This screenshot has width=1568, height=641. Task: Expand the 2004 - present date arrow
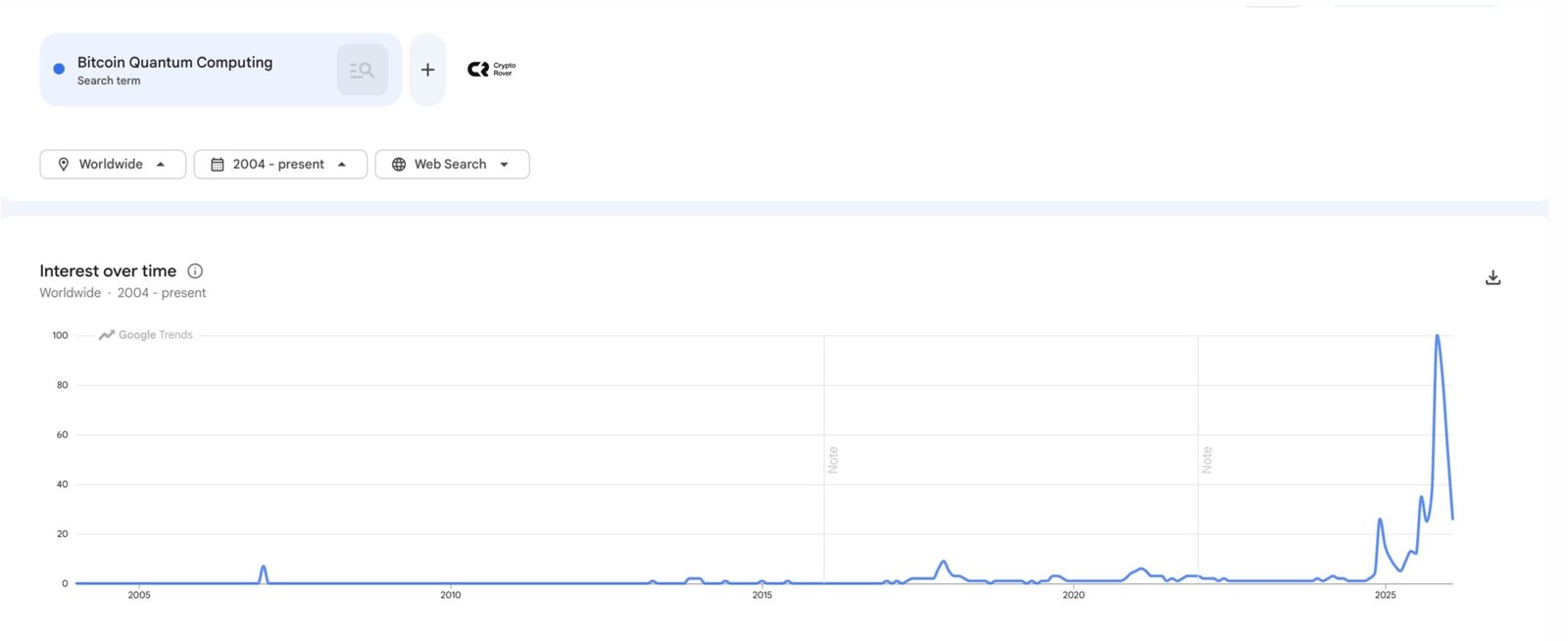[x=342, y=165]
